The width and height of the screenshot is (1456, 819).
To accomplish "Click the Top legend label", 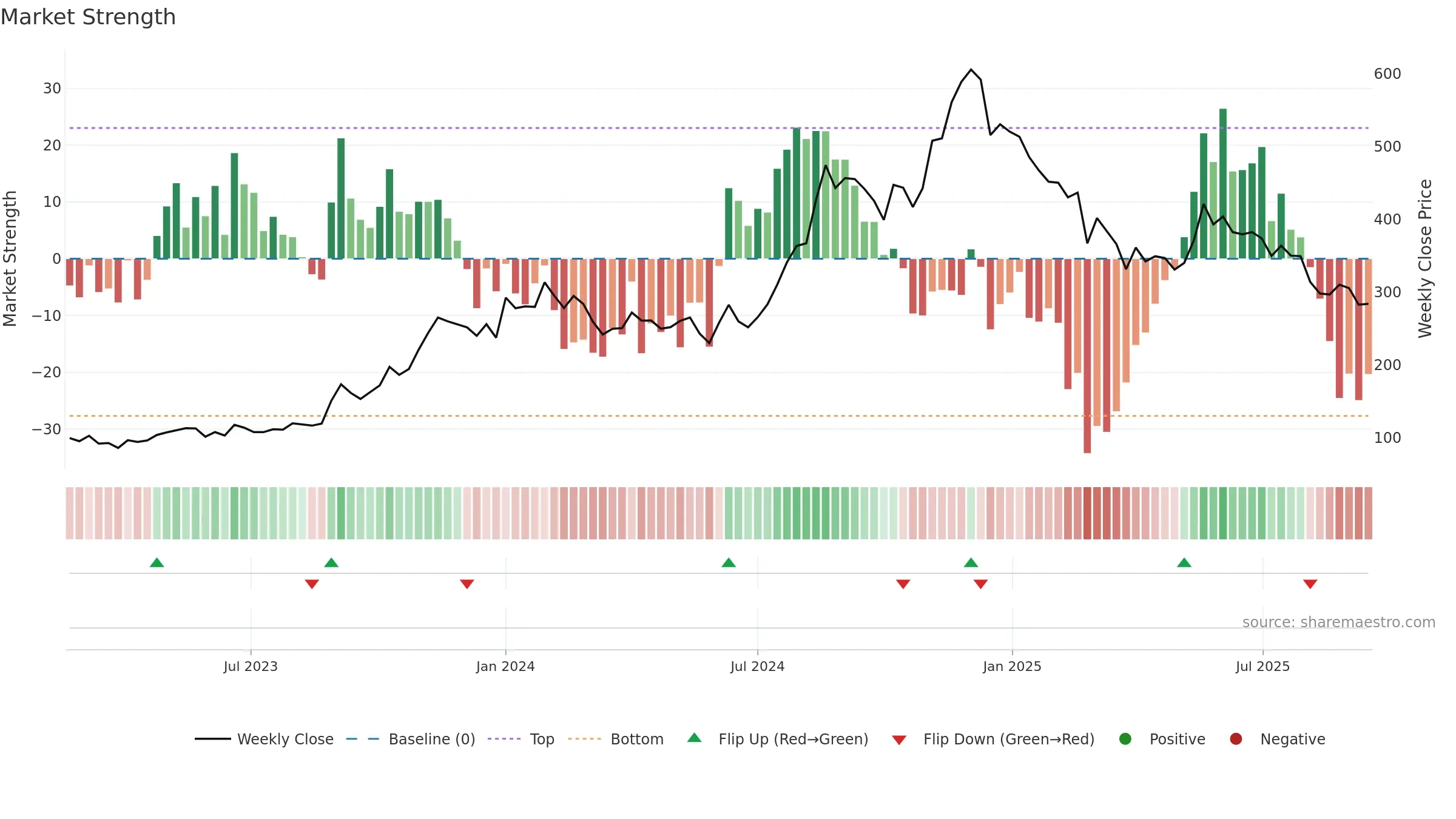I will 542,739.
